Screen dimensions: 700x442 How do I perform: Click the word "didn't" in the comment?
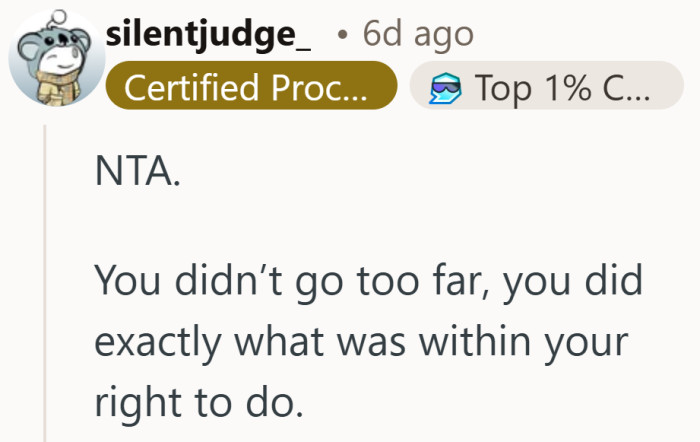(226, 284)
